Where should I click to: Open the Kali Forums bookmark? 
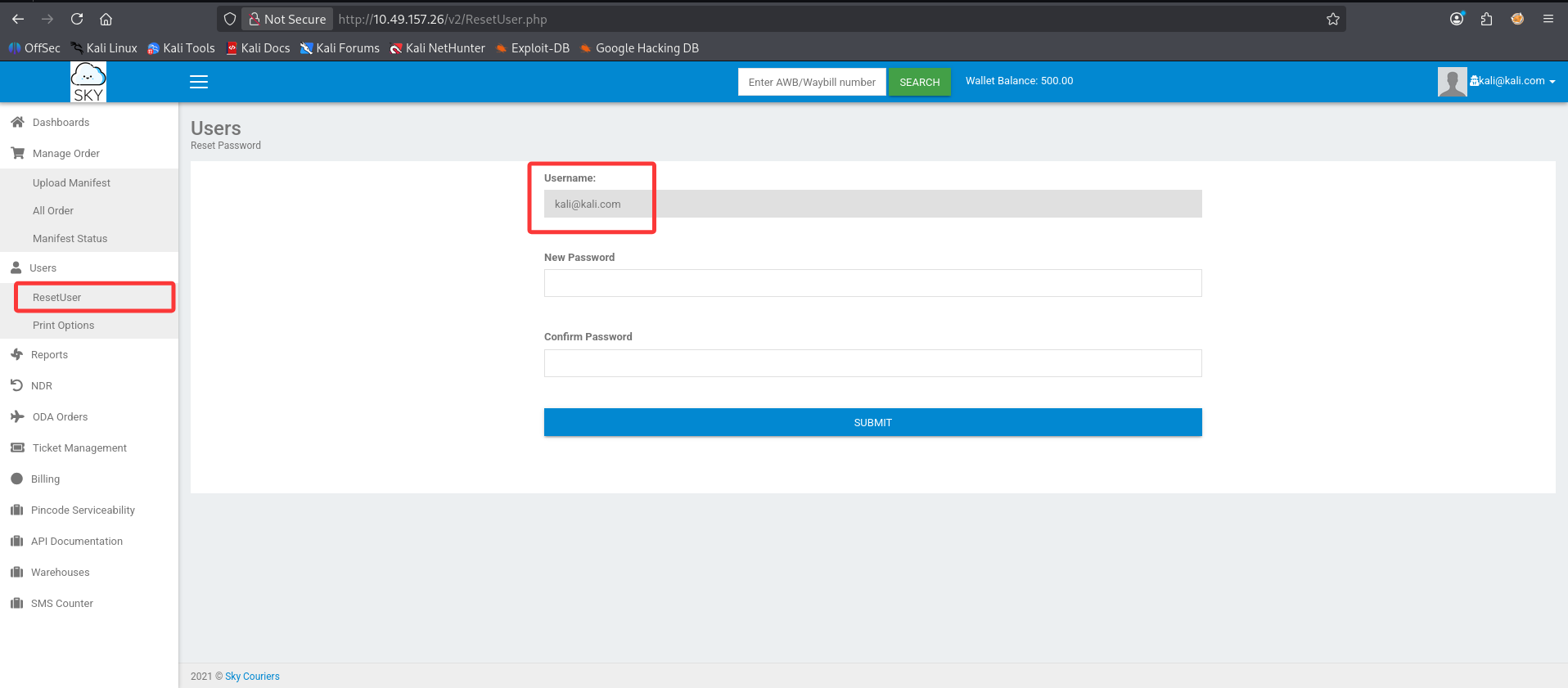coord(340,48)
